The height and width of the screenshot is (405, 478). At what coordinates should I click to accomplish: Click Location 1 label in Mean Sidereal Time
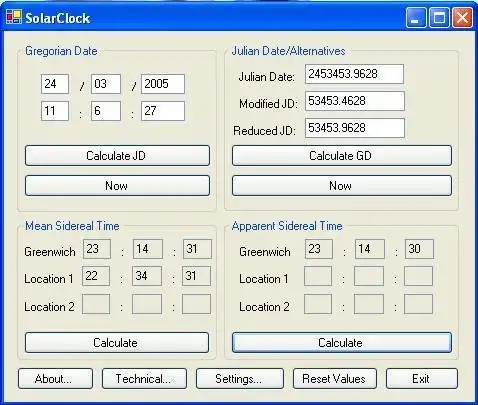(49, 279)
